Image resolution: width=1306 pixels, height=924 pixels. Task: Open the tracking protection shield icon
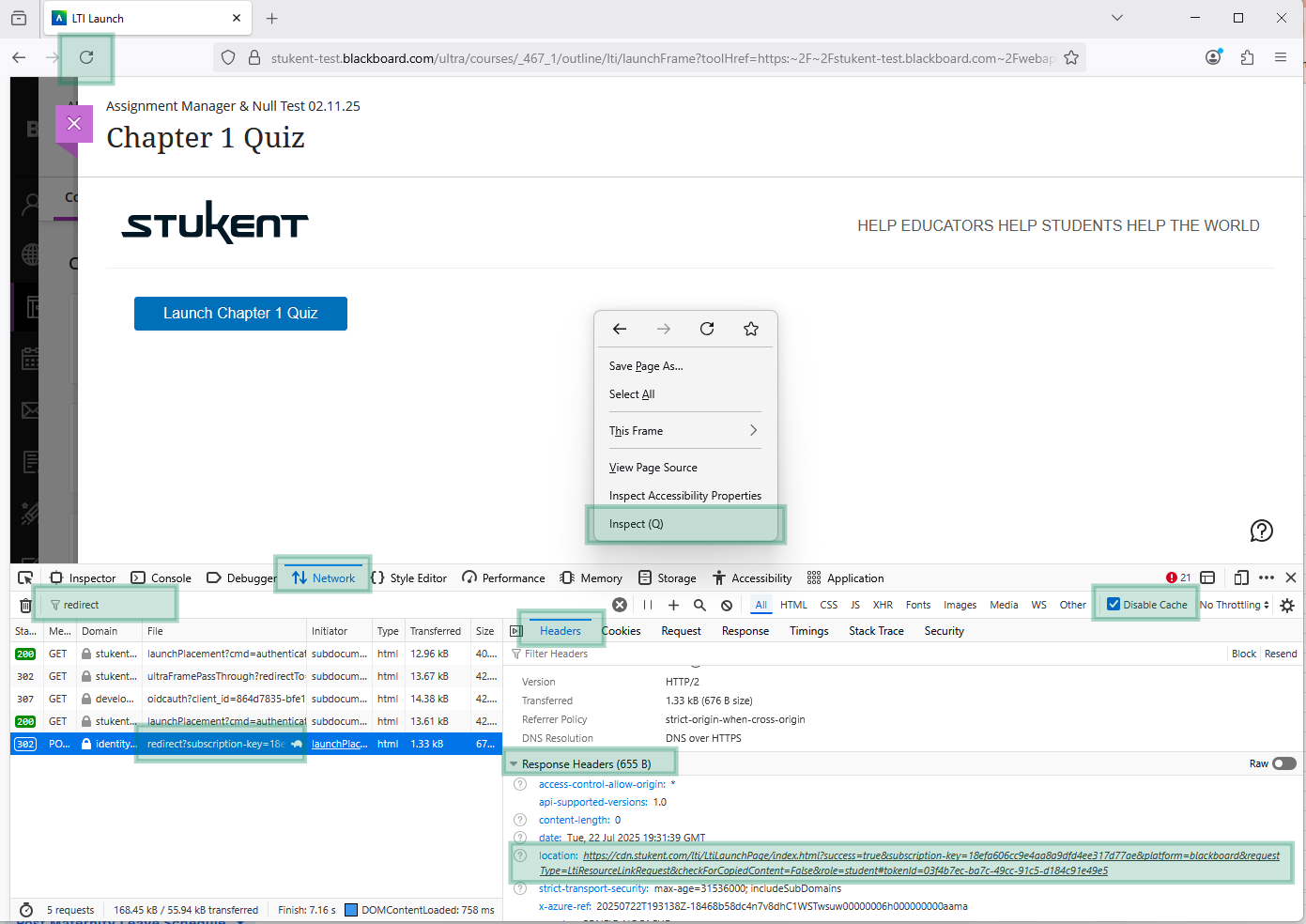228,58
